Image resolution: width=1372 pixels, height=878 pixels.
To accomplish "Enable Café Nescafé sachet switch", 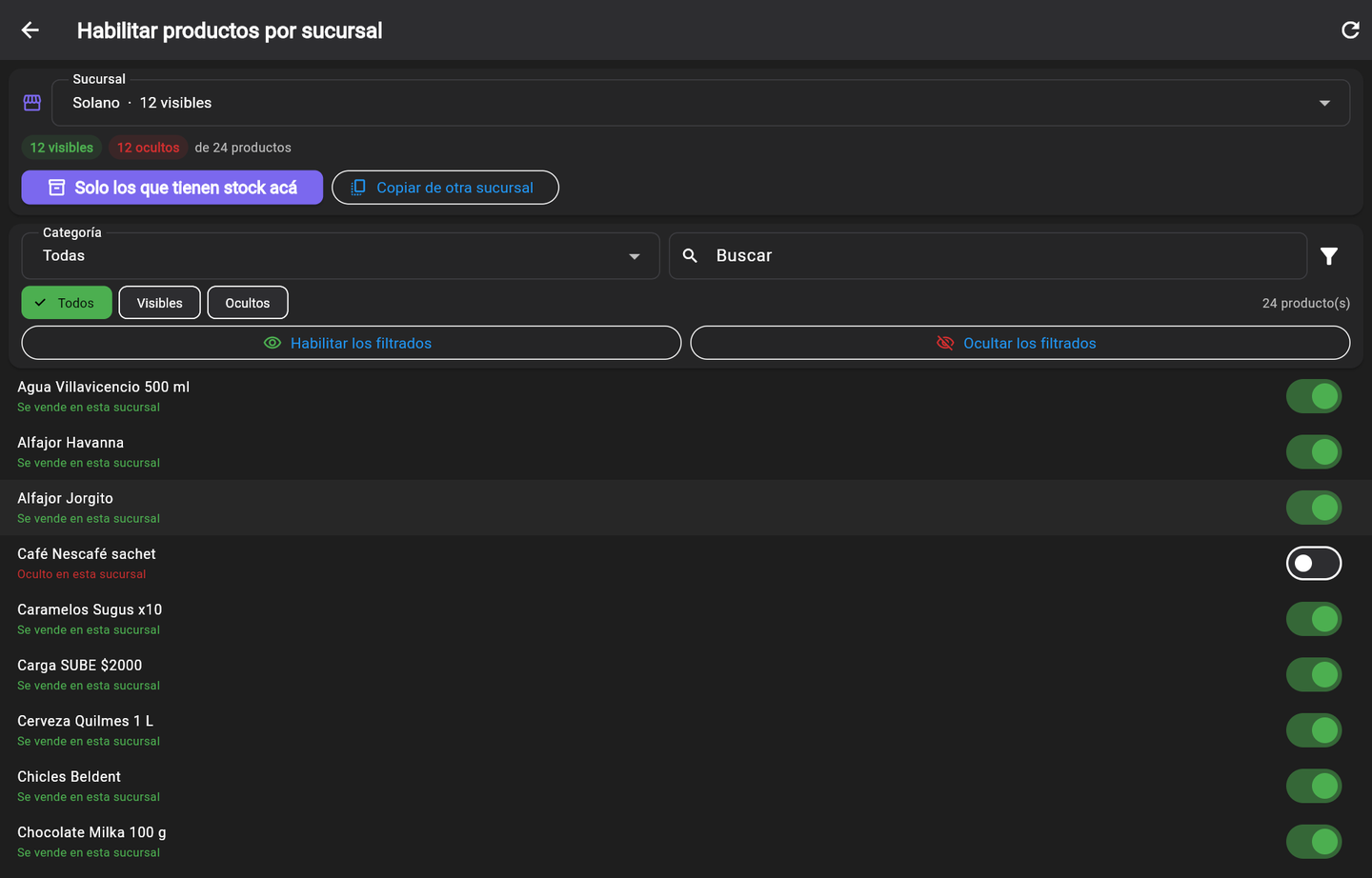I will tap(1314, 564).
